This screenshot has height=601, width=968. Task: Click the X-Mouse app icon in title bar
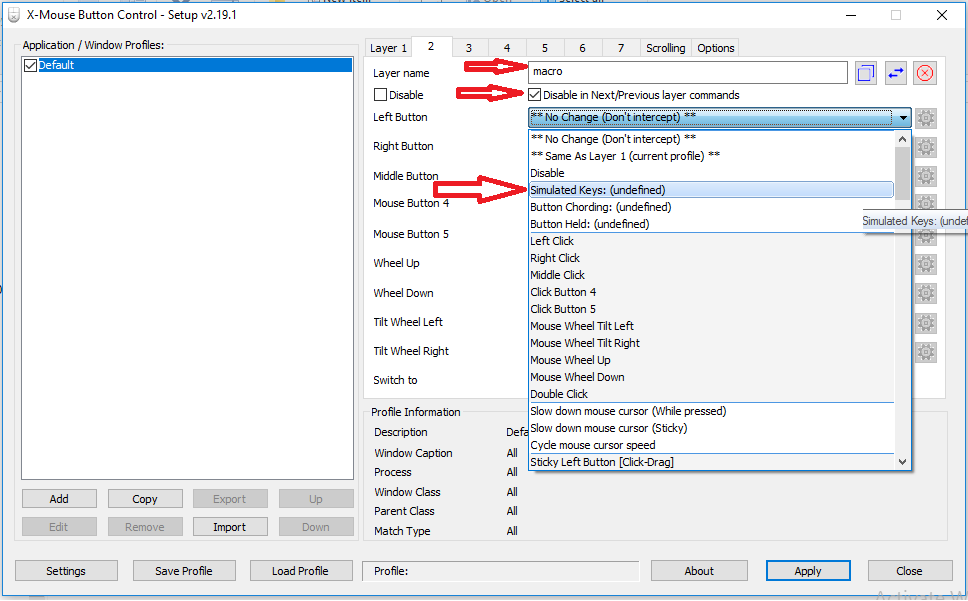coord(14,15)
